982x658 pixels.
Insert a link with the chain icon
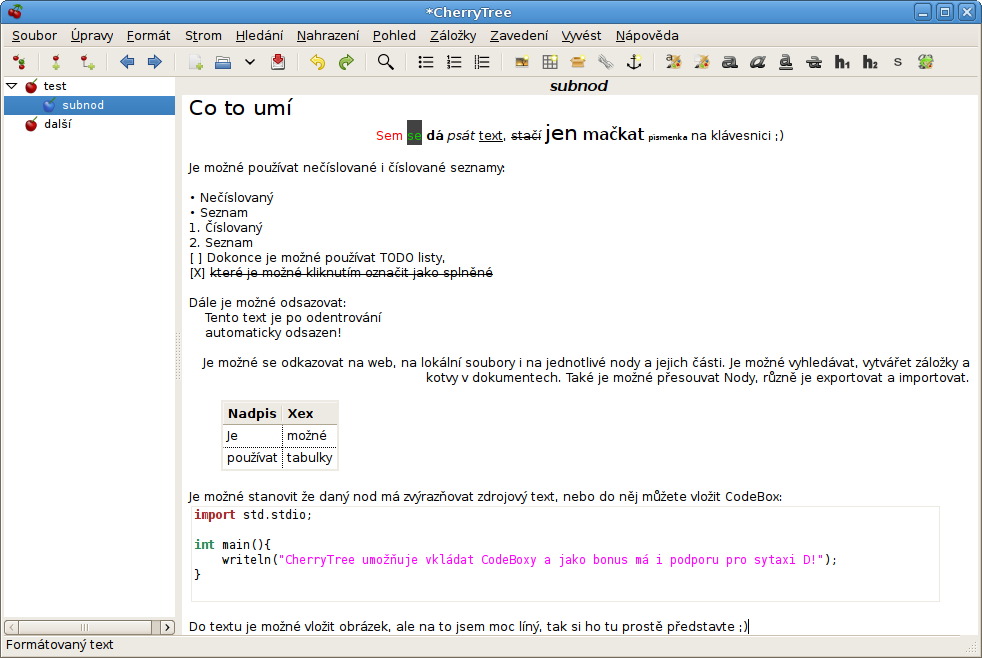click(606, 62)
